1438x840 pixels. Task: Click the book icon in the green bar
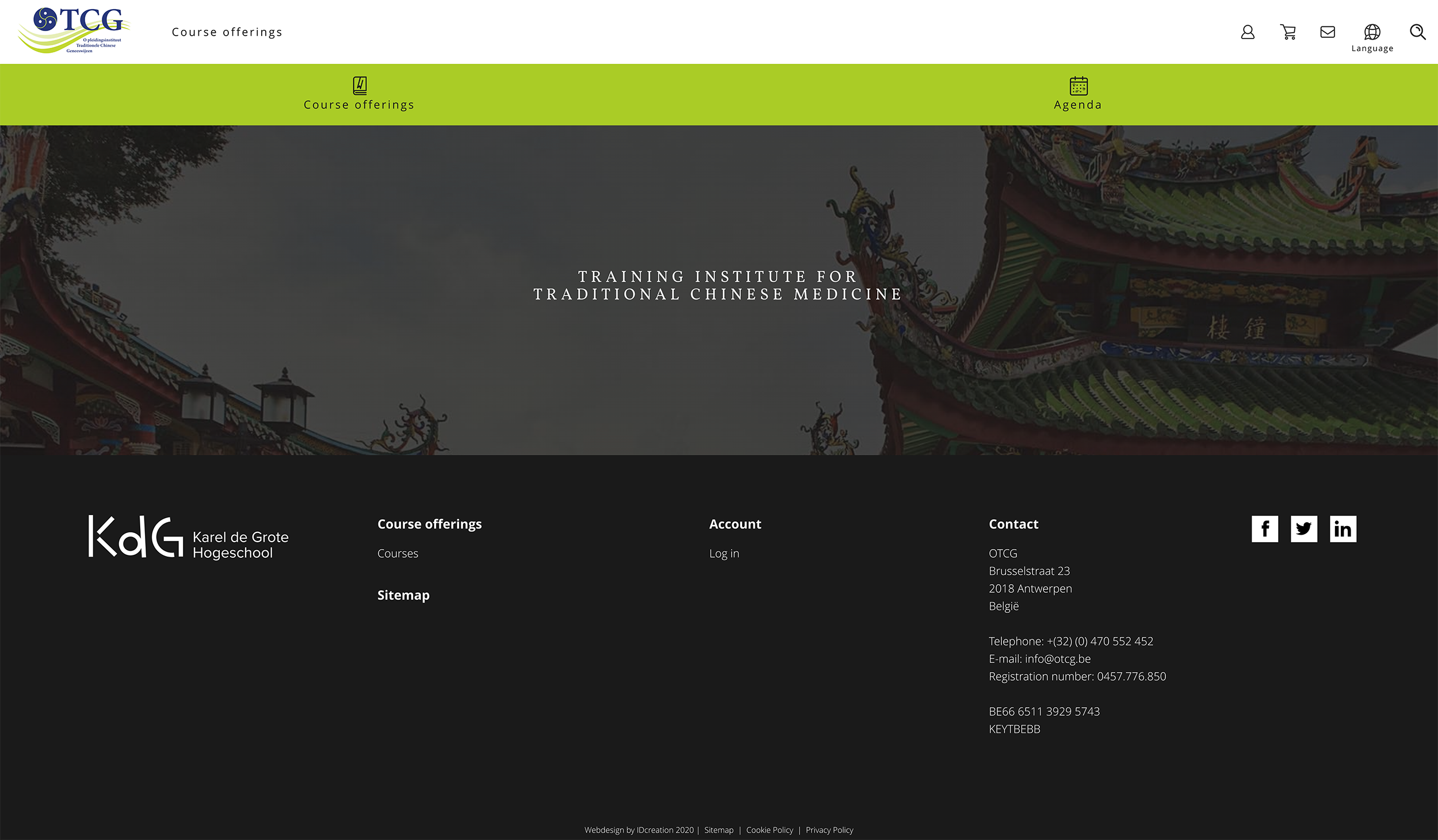359,86
